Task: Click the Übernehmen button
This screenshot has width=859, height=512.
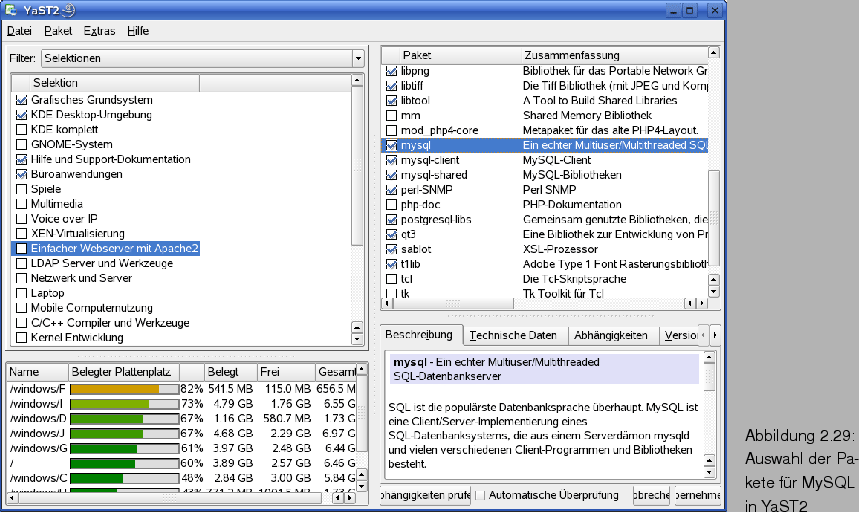Action: [697, 495]
